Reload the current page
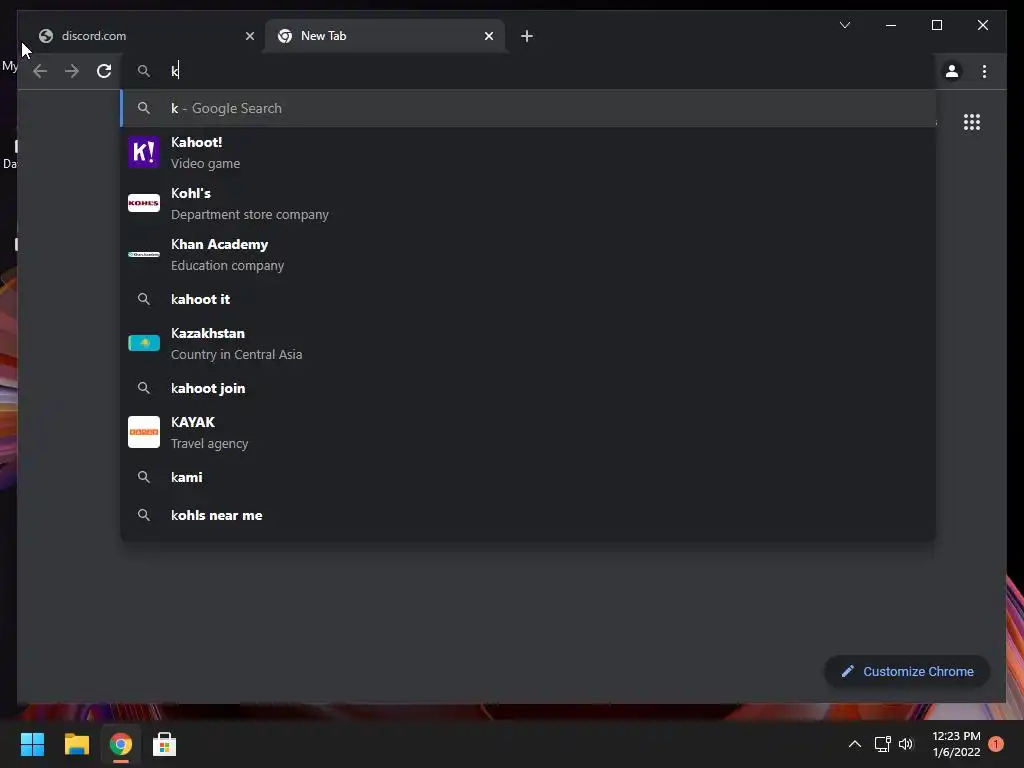Screen dimensions: 1024x768 pos(104,71)
